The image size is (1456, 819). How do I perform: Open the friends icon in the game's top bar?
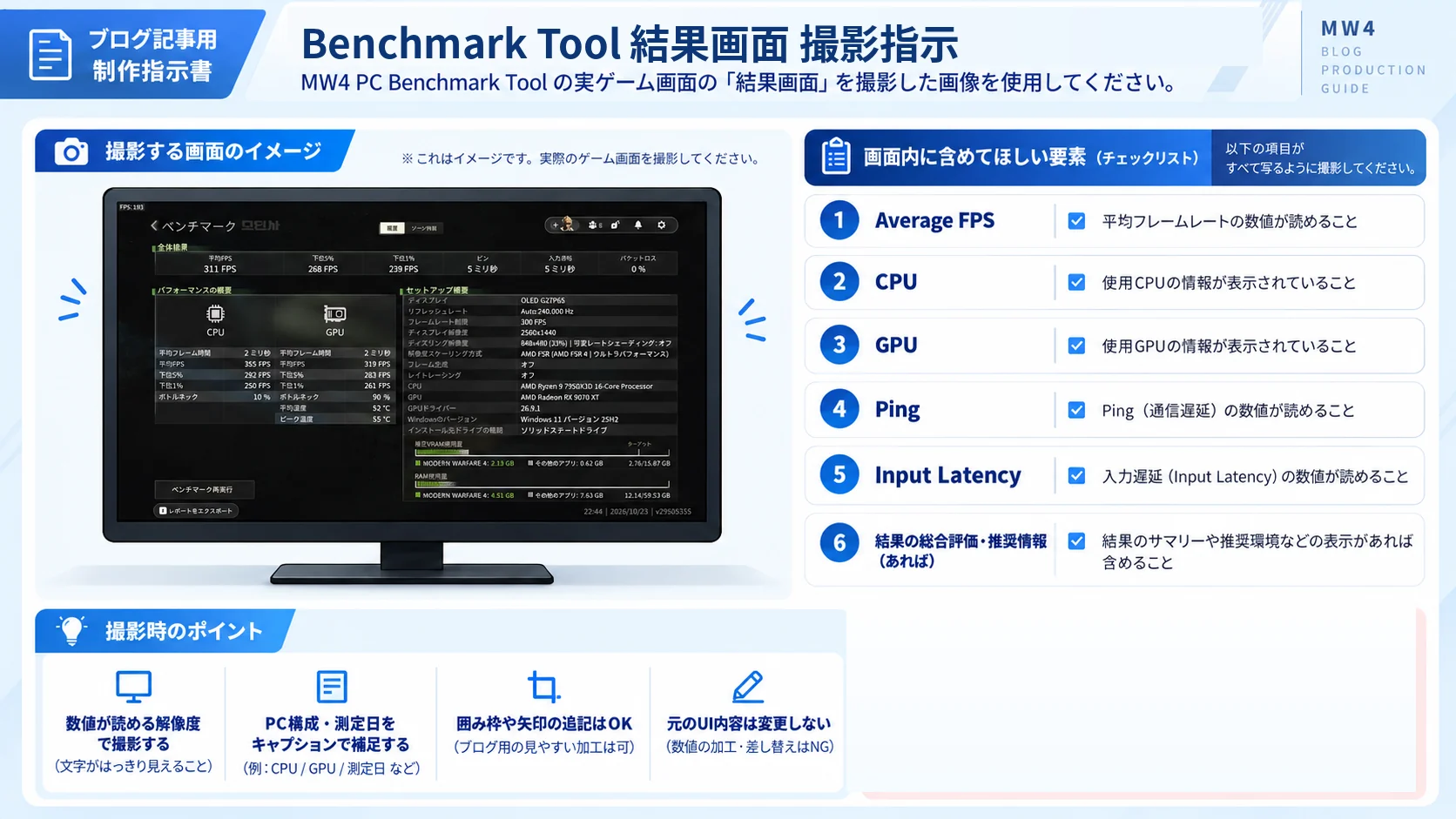594,225
